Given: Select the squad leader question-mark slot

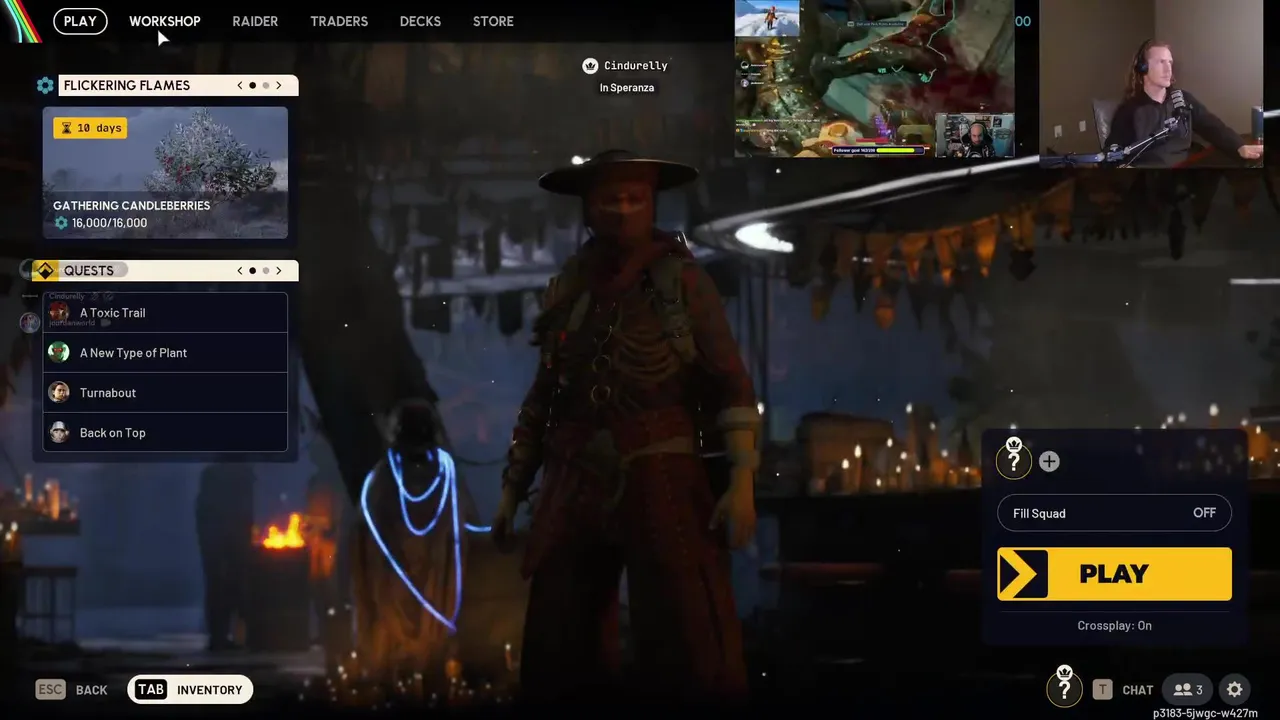Looking at the screenshot, I should (x=1014, y=460).
